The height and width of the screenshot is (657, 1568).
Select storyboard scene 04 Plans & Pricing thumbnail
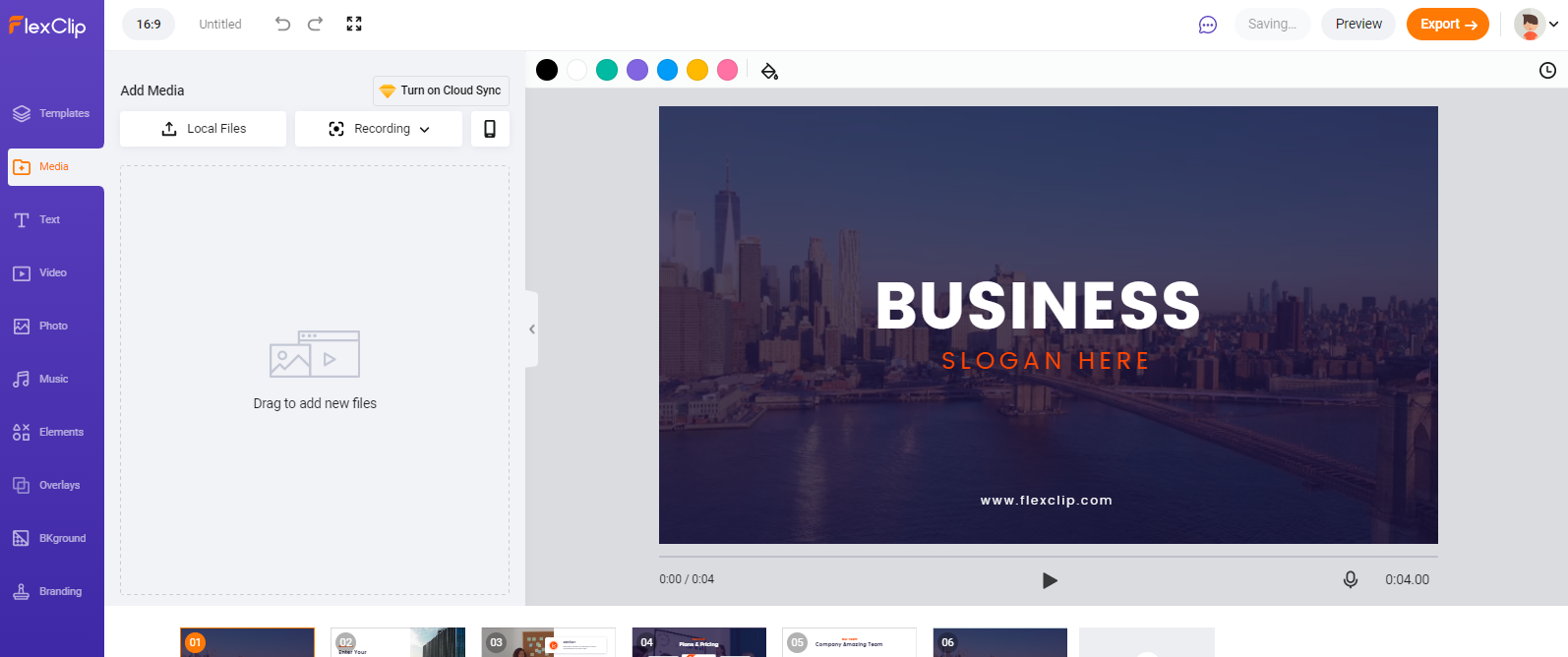[698, 642]
